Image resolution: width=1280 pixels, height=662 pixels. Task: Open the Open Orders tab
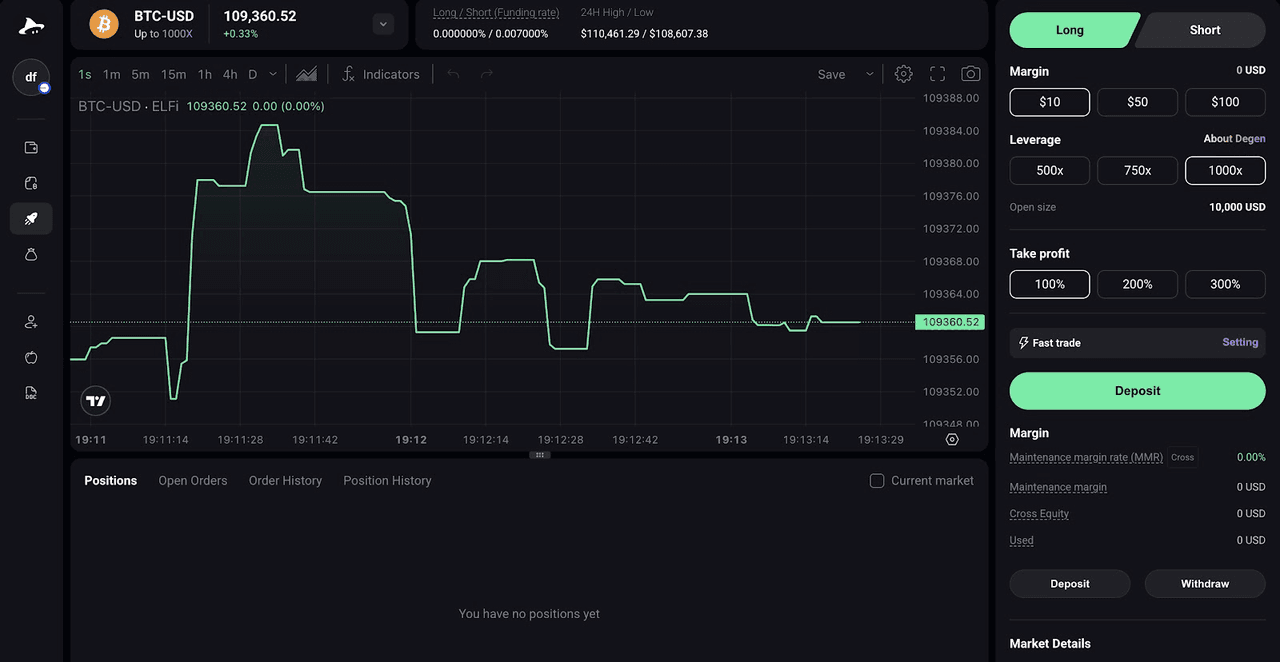coord(193,481)
